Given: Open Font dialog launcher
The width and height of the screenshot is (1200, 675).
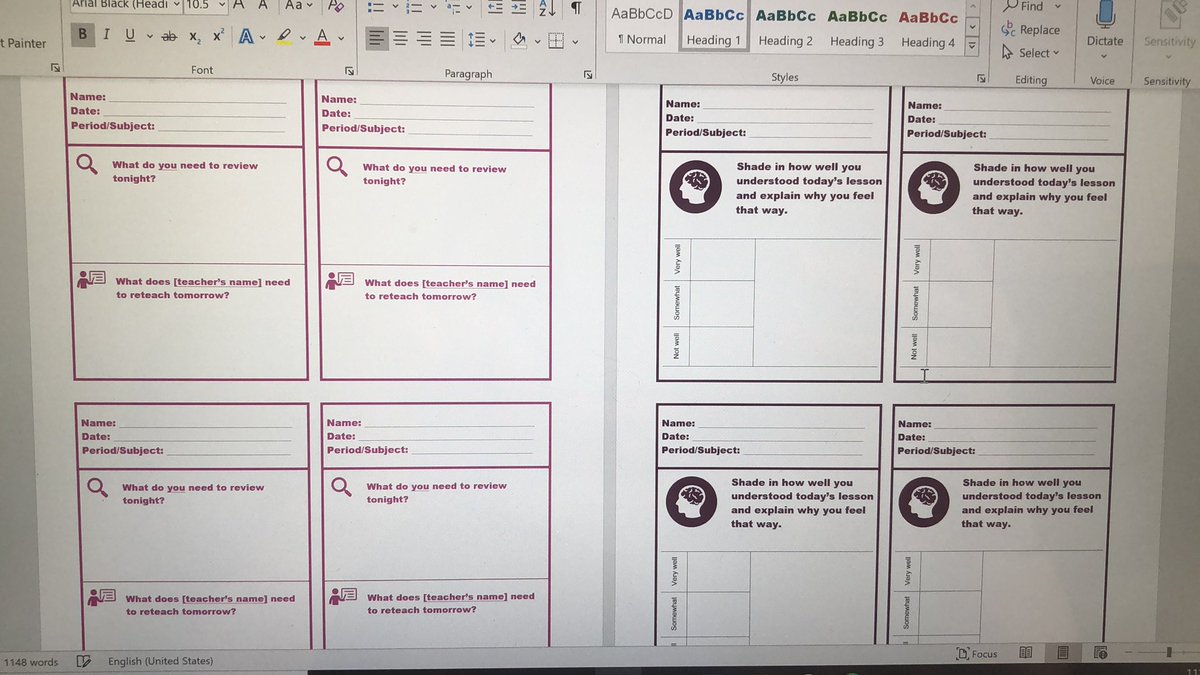Looking at the screenshot, I should [350, 71].
